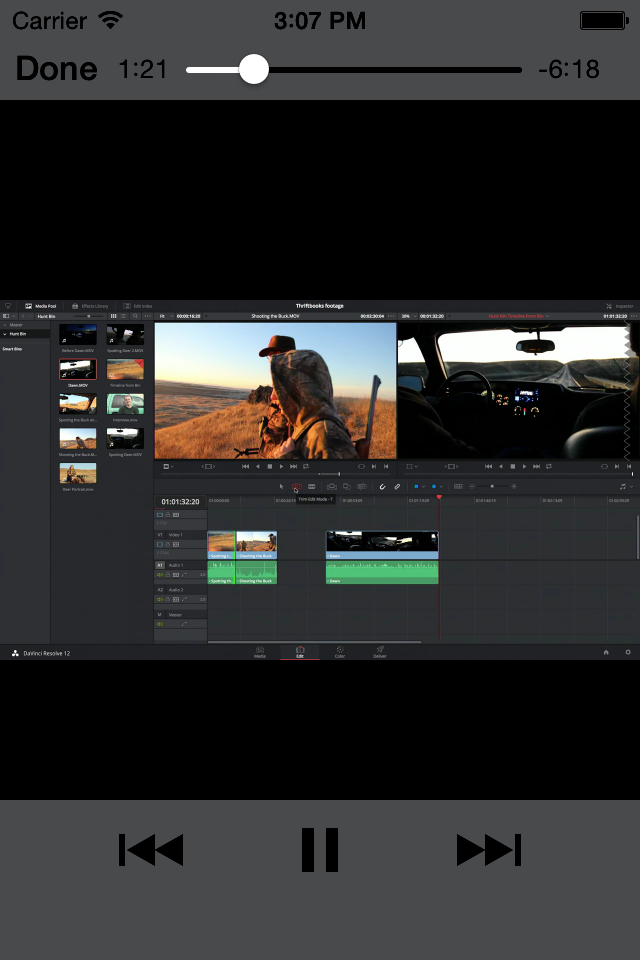Click the blue Flag icon in toolbar
640x960 pixels.
(416, 486)
